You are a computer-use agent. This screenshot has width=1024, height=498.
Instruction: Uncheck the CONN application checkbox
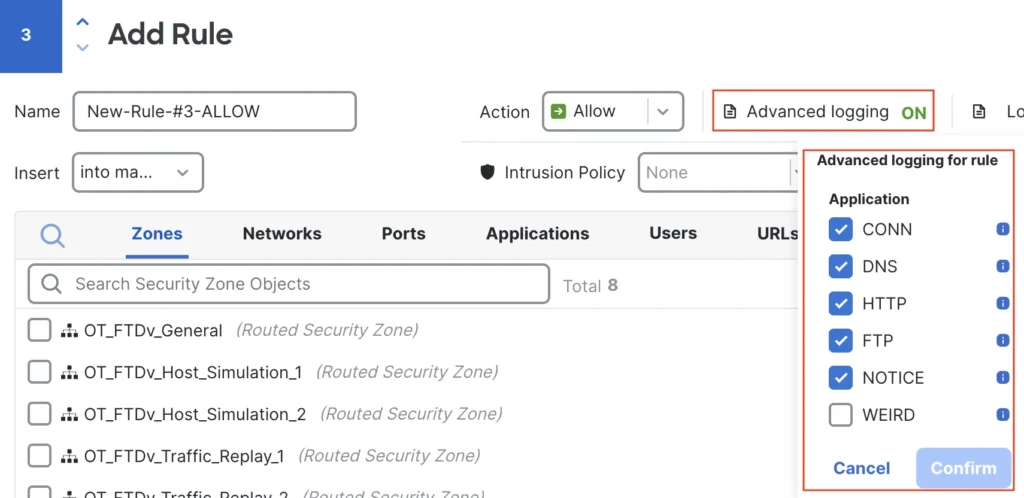tap(840, 230)
